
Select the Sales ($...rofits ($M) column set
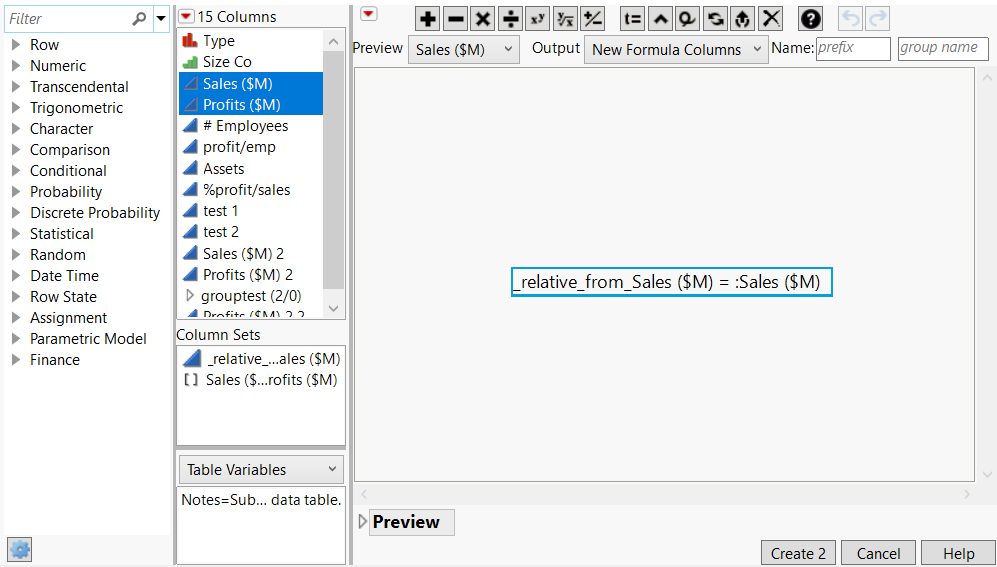(261, 379)
